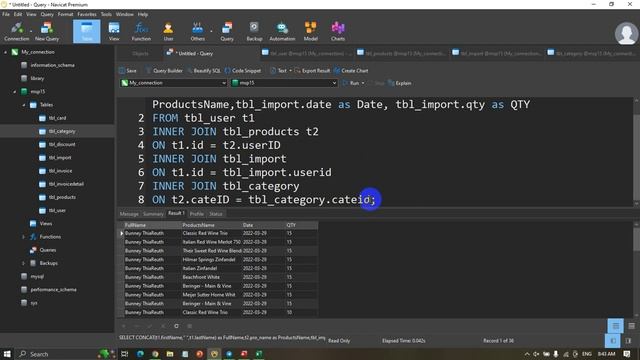The image size is (640, 360).
Task: Open the Connection toolbar button
Action: [16, 31]
